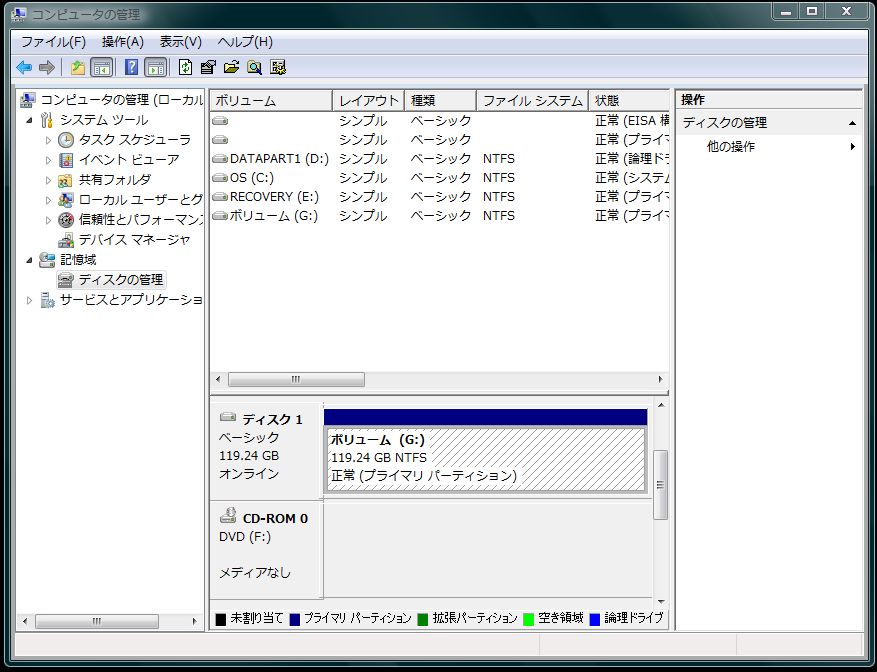Collapse the システム ツール tree node
The height and width of the screenshot is (672, 877).
coord(30,120)
